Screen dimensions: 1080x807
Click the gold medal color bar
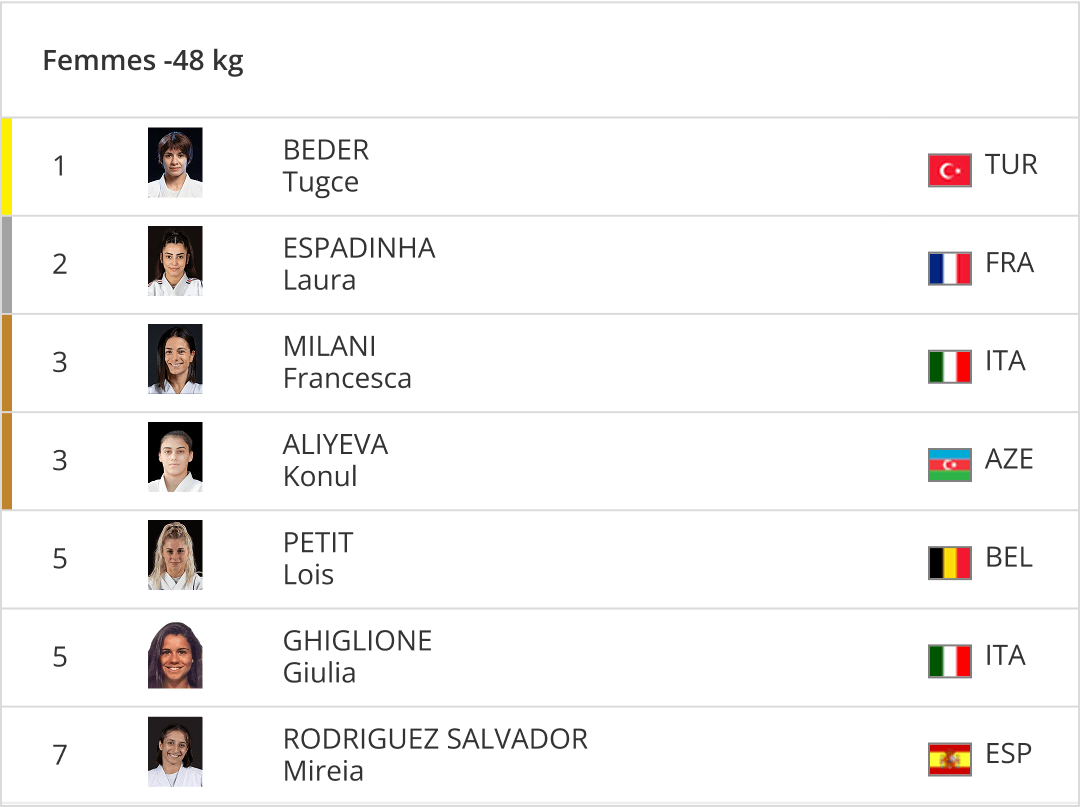coord(6,167)
